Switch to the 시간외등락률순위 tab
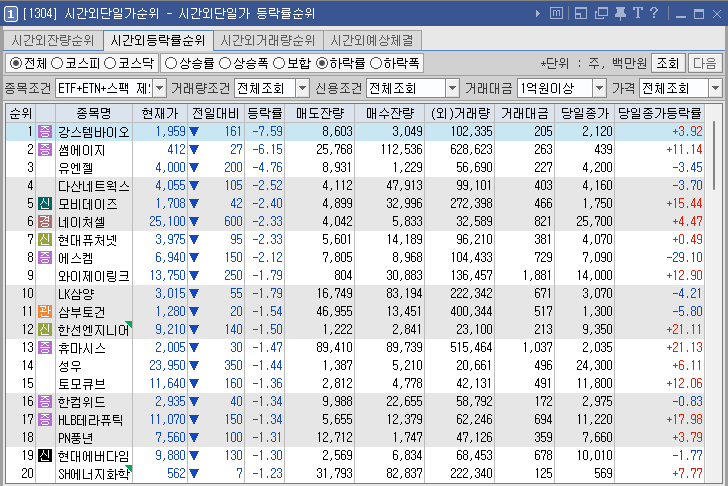 click(158, 40)
